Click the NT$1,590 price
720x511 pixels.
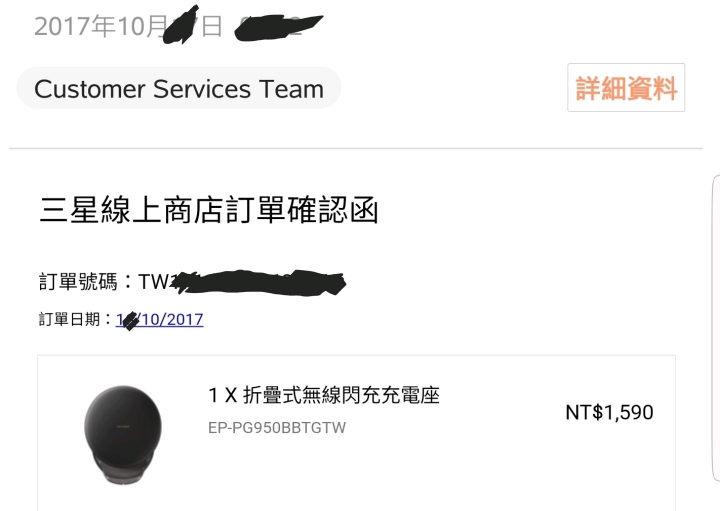(609, 412)
